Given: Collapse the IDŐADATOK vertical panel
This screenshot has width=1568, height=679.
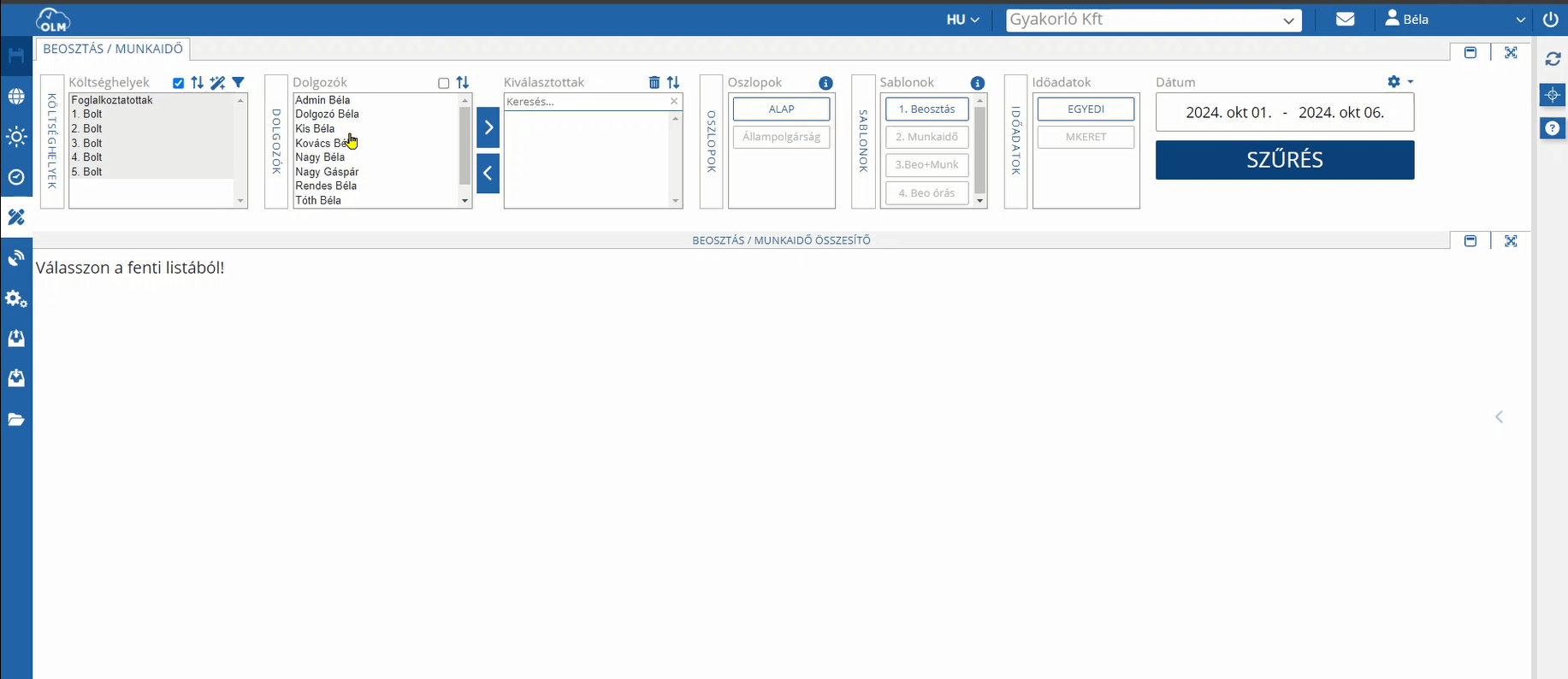Looking at the screenshot, I should click(x=1015, y=142).
